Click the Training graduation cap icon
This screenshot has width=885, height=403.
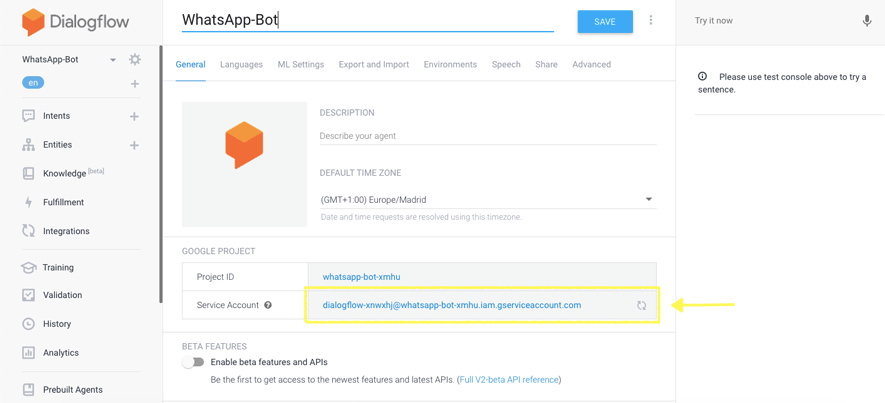(28, 268)
